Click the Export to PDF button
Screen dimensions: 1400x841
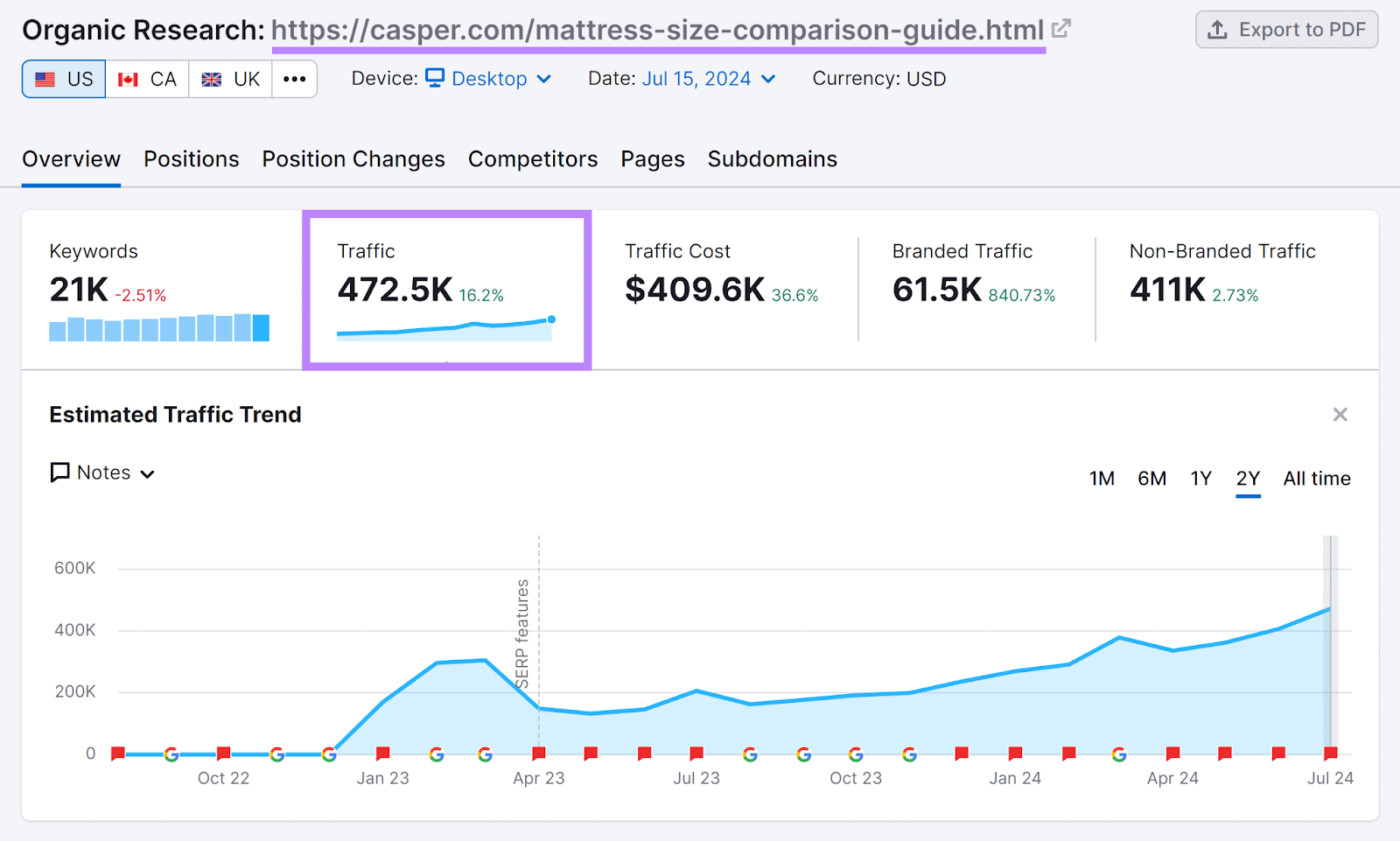click(x=1286, y=30)
